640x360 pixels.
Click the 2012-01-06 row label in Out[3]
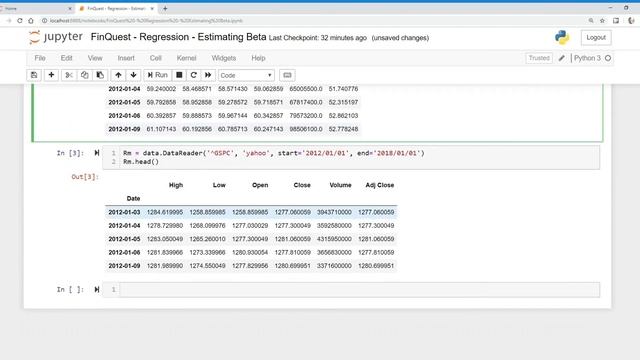point(124,253)
